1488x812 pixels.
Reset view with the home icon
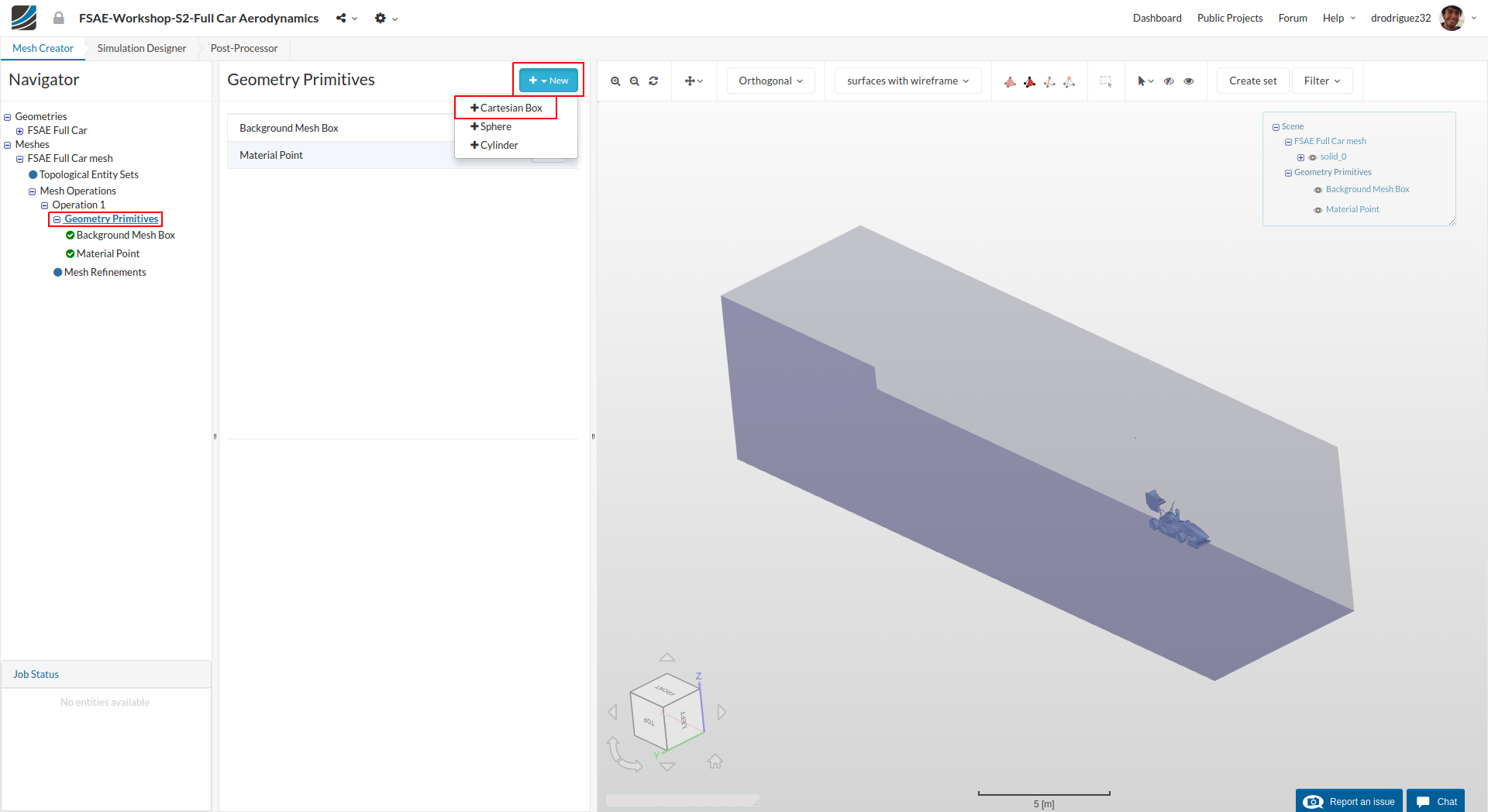click(x=715, y=762)
